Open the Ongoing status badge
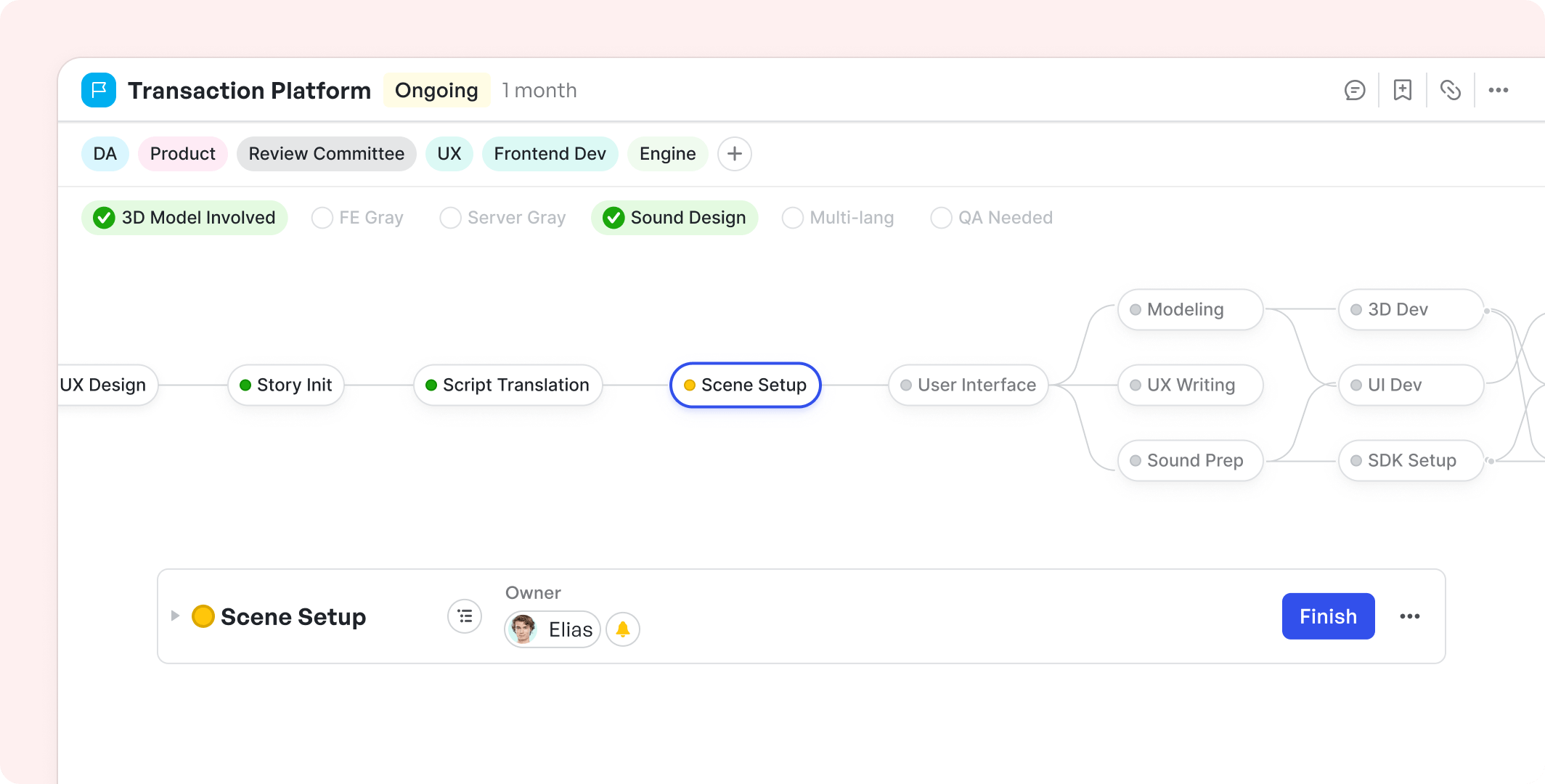Image resolution: width=1545 pixels, height=784 pixels. (x=436, y=90)
